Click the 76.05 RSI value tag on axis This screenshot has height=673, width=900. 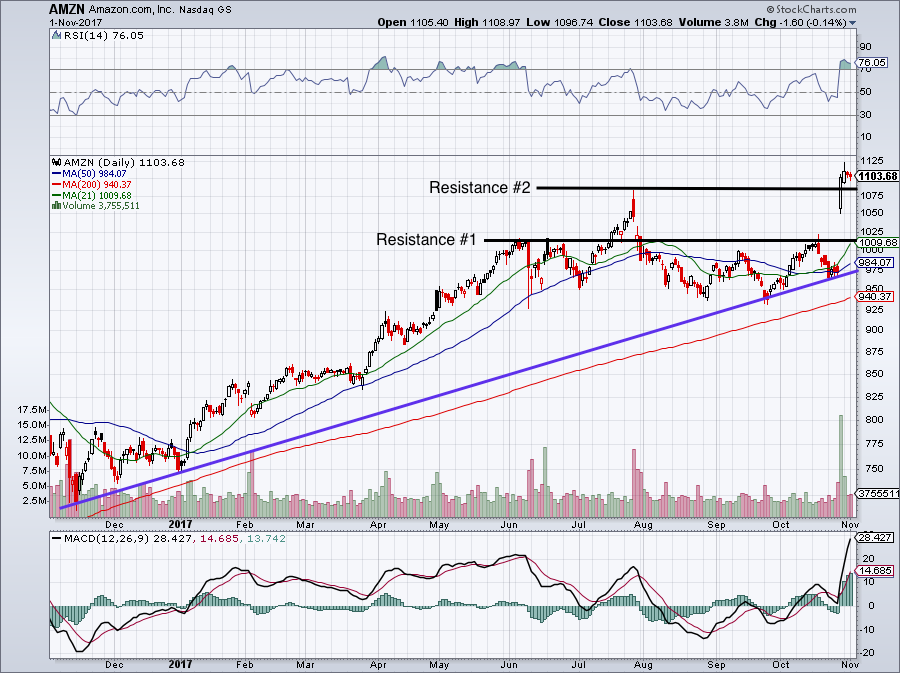872,63
